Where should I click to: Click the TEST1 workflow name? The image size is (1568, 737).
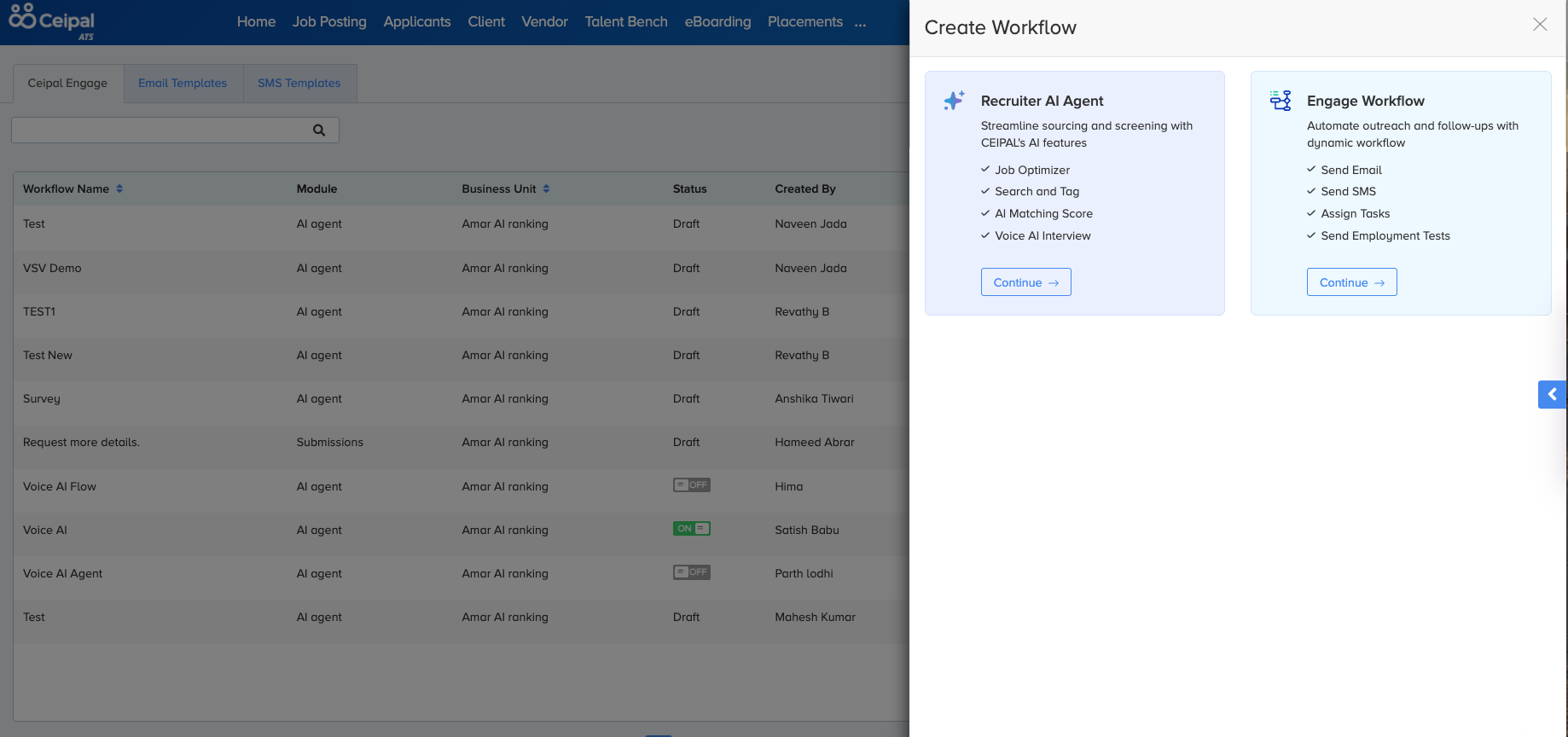coord(39,311)
